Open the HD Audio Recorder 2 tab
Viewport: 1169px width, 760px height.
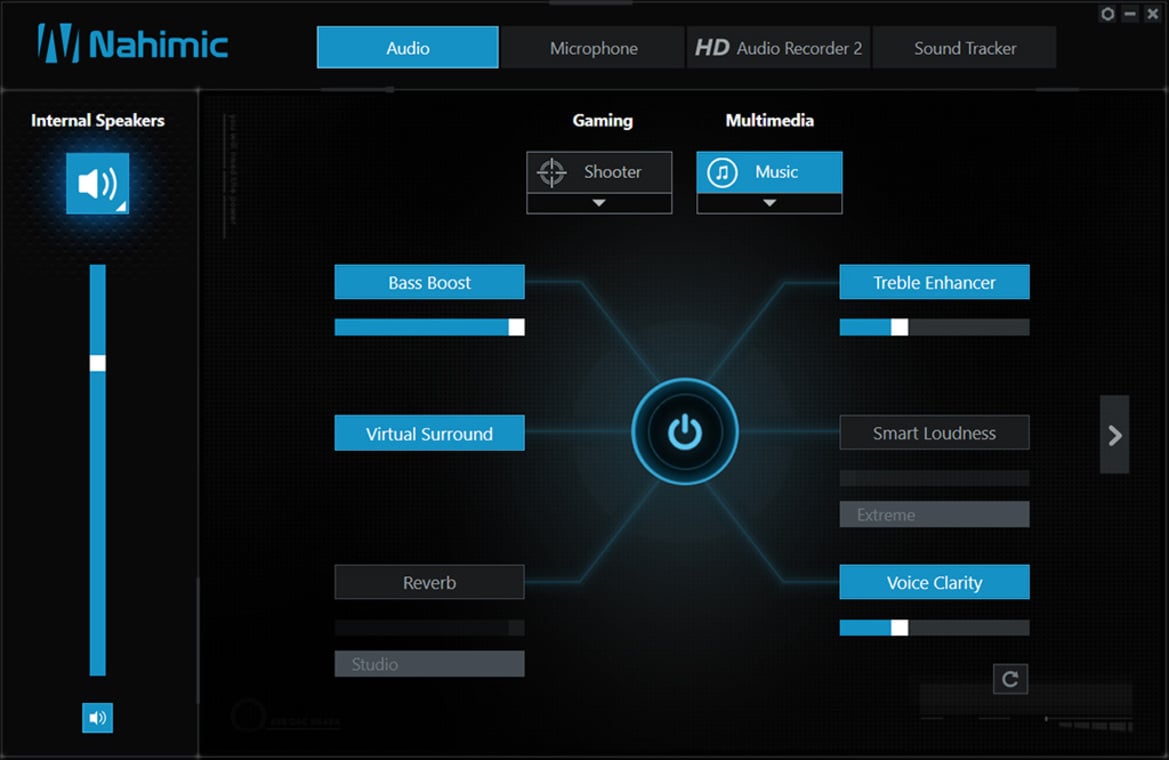(x=778, y=48)
